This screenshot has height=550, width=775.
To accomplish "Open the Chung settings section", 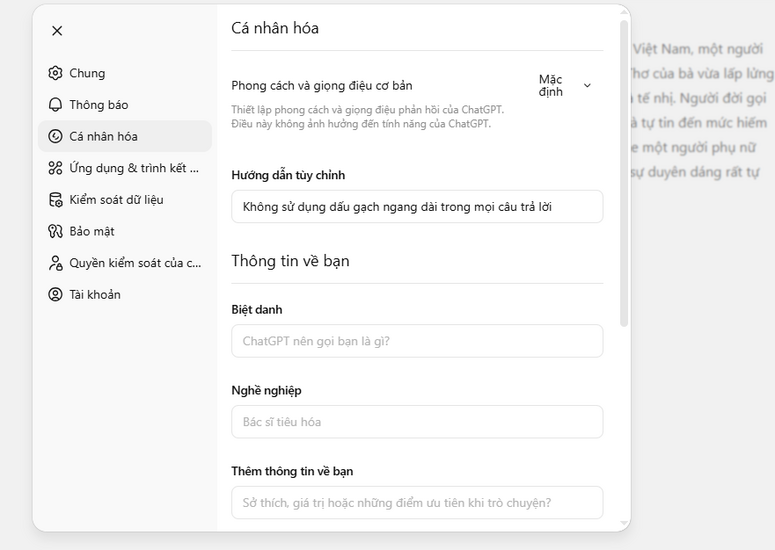I will pos(87,73).
